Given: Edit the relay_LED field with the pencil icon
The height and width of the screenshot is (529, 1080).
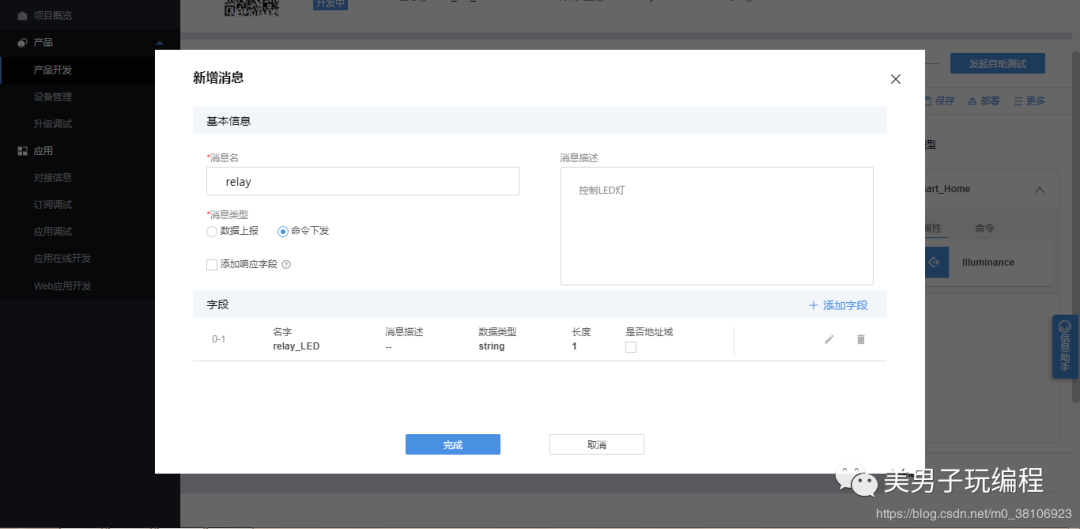Looking at the screenshot, I should point(829,339).
